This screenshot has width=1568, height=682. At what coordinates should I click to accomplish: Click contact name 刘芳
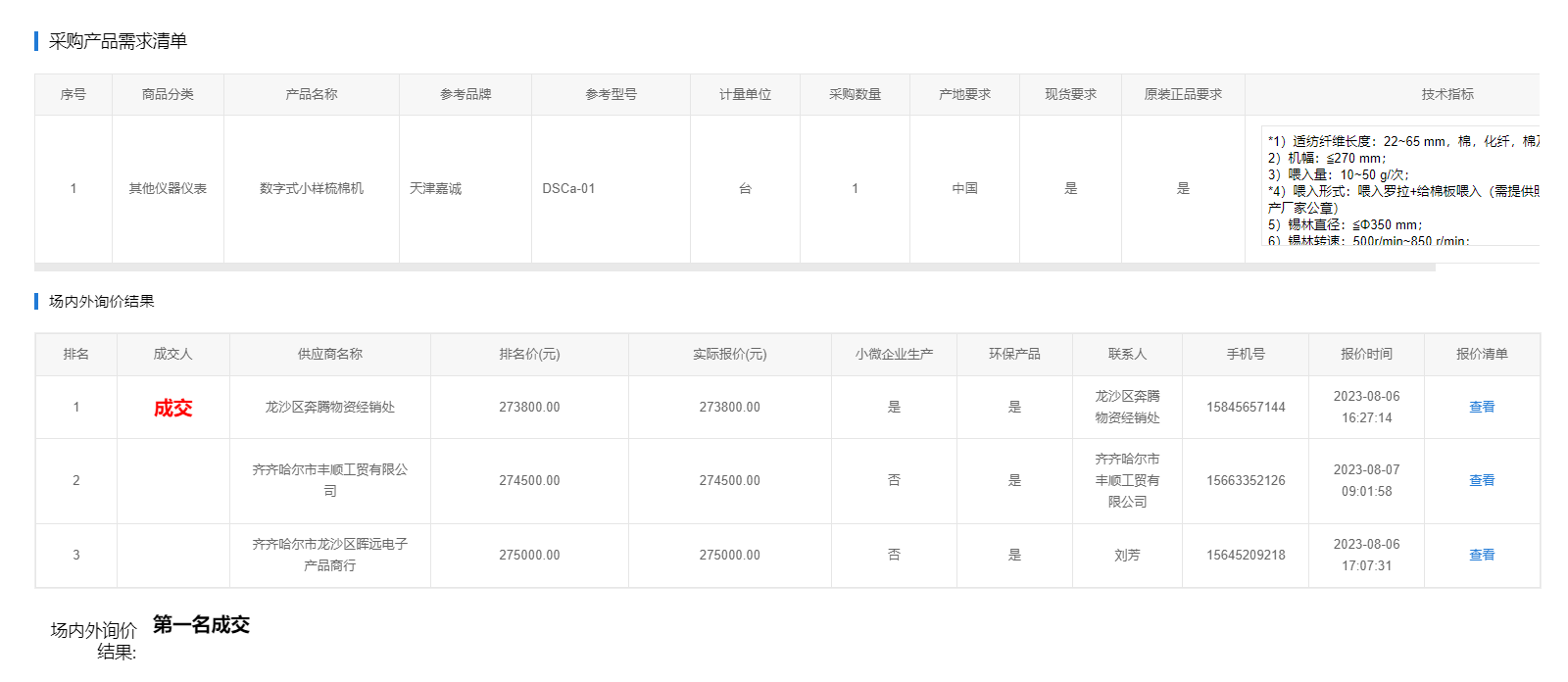(1127, 555)
